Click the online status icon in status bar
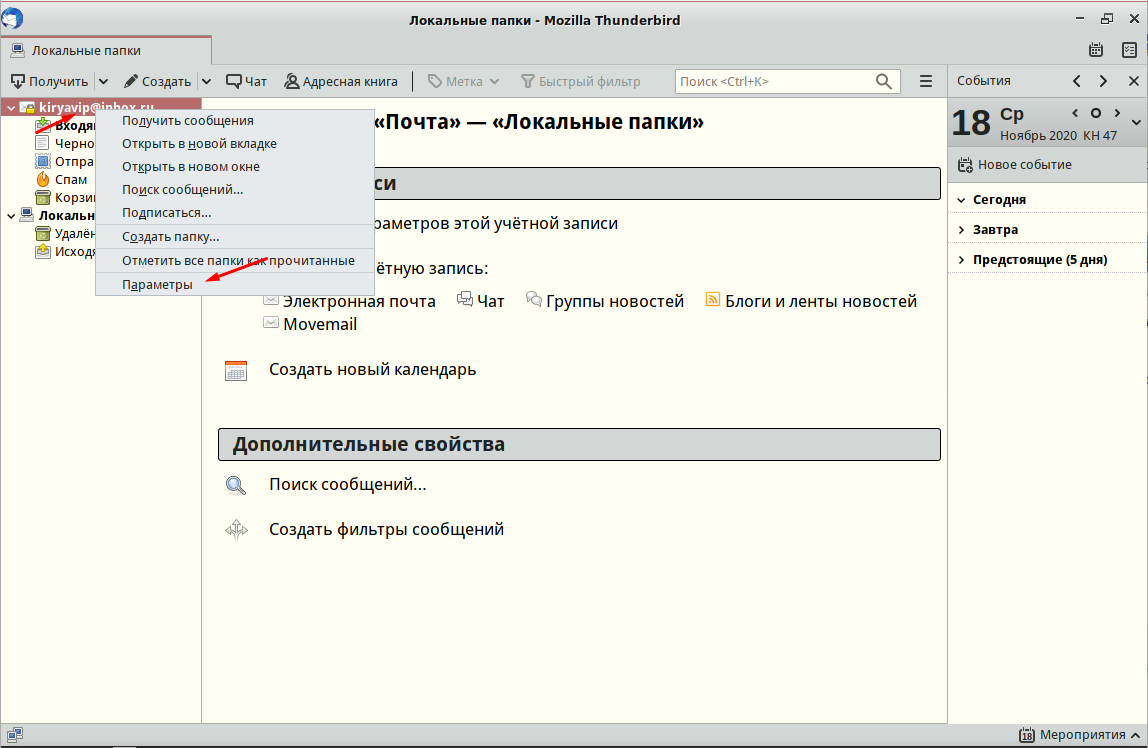 pyautogui.click(x=15, y=734)
